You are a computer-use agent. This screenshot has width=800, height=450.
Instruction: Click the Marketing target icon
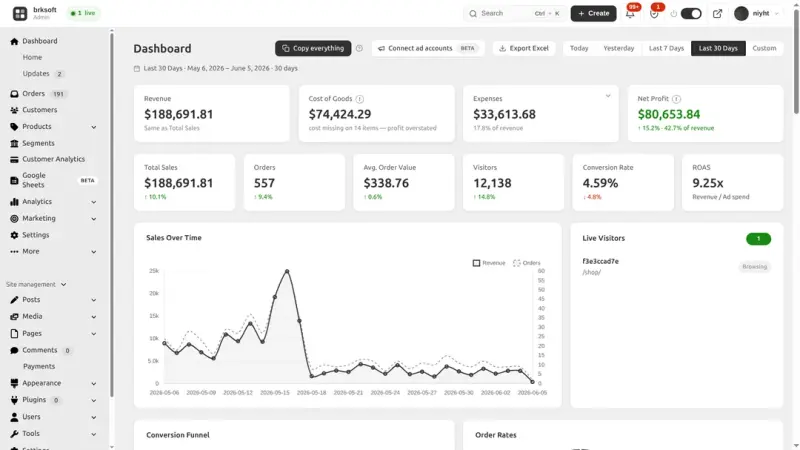(14, 218)
